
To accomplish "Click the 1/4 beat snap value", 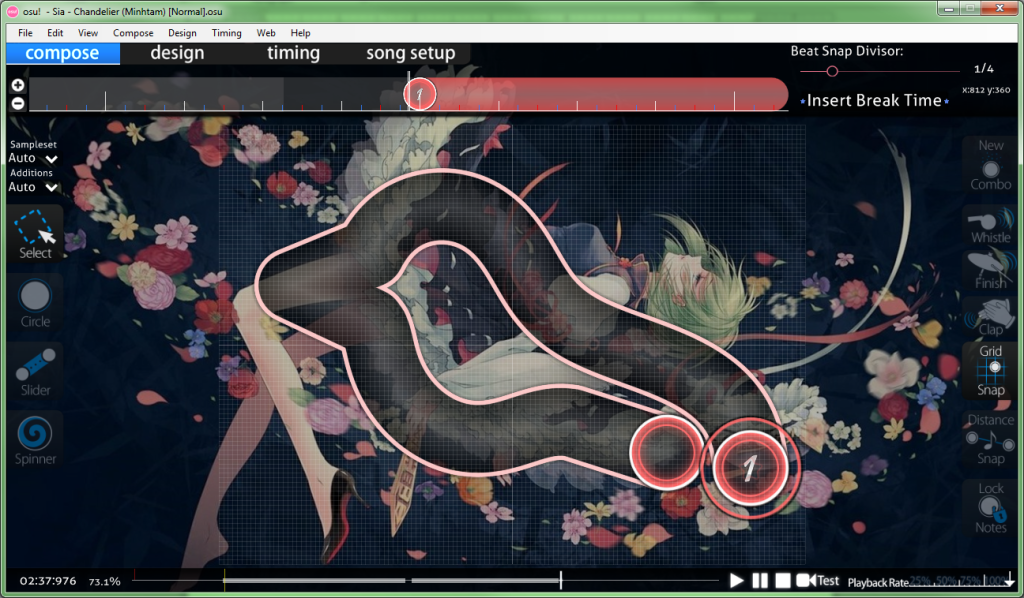I will 984,69.
